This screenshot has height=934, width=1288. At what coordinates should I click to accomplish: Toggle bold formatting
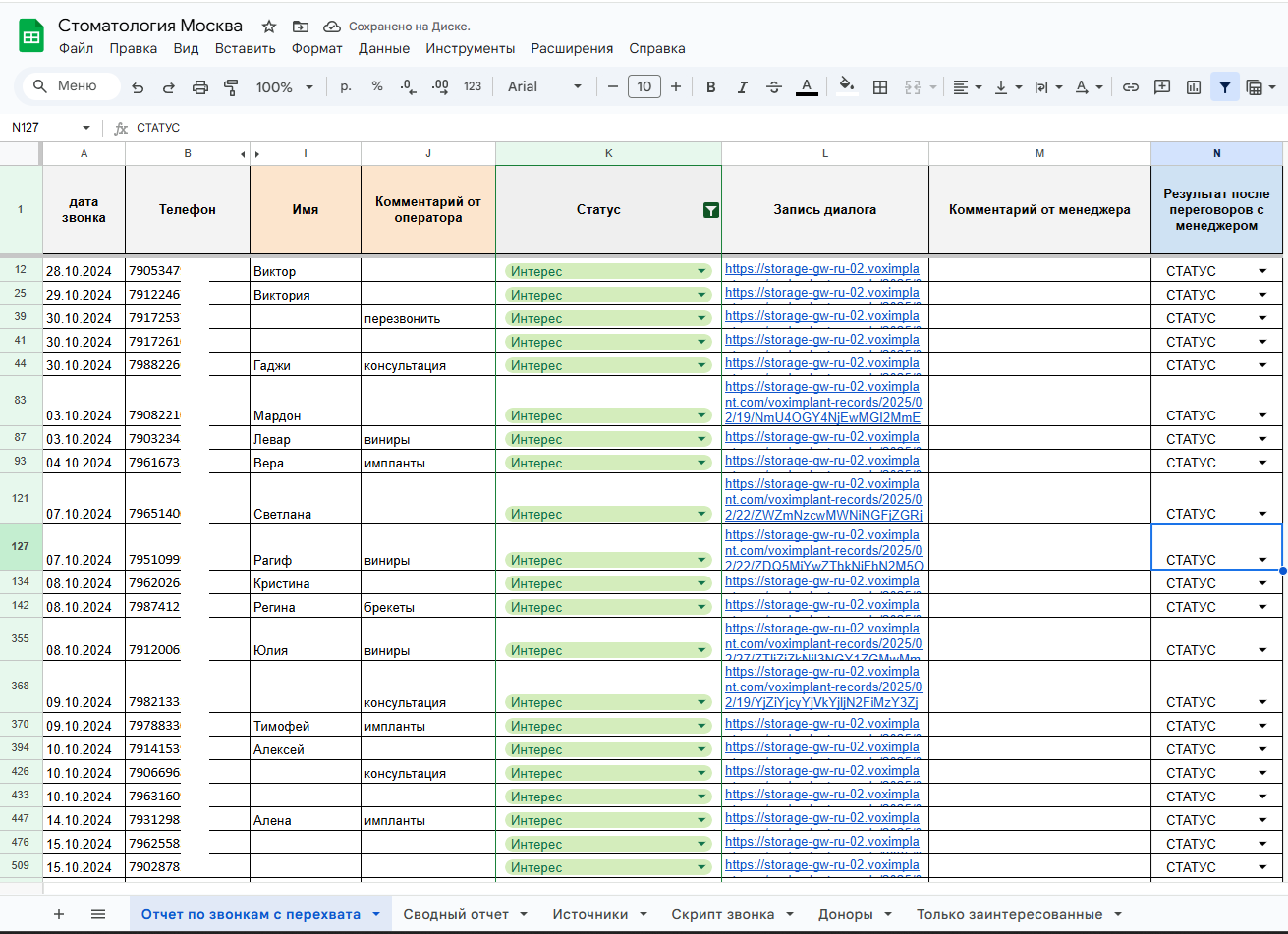coord(711,87)
